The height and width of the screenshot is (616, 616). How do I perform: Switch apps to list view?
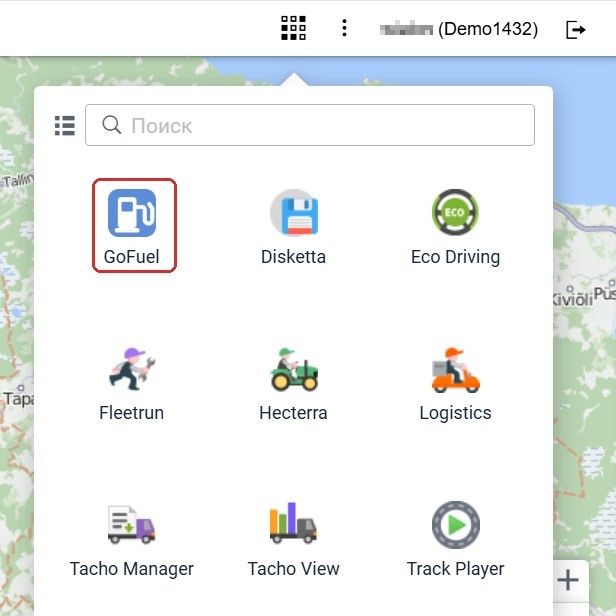pyautogui.click(x=65, y=126)
